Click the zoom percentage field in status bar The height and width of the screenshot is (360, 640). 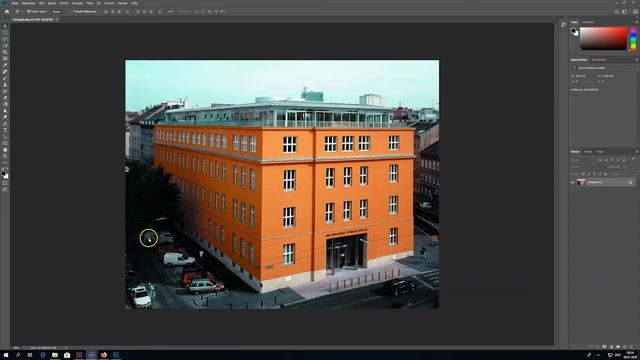click(16, 348)
